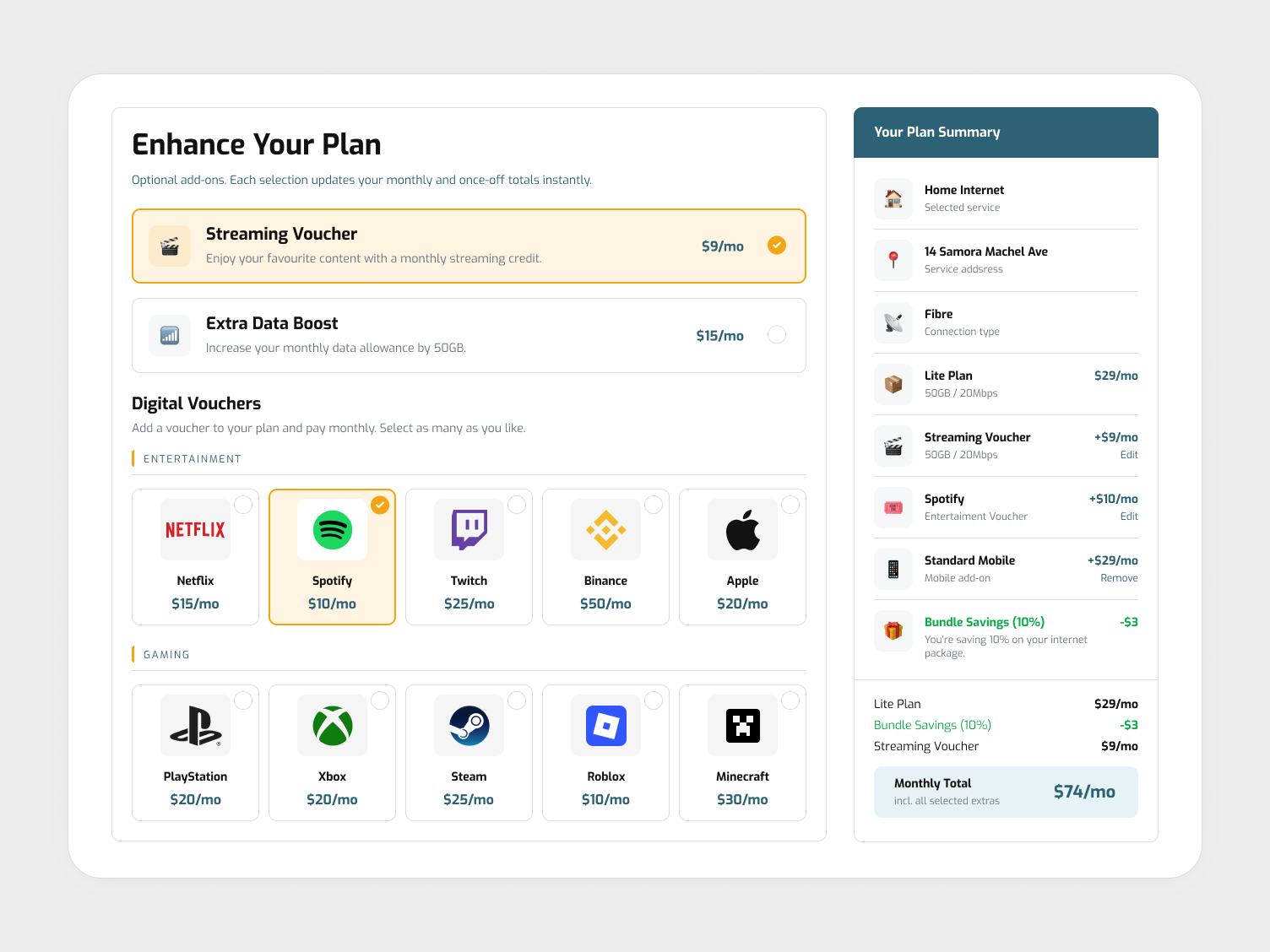Click the Fibre satellite dish icon
1270x952 pixels.
click(893, 322)
